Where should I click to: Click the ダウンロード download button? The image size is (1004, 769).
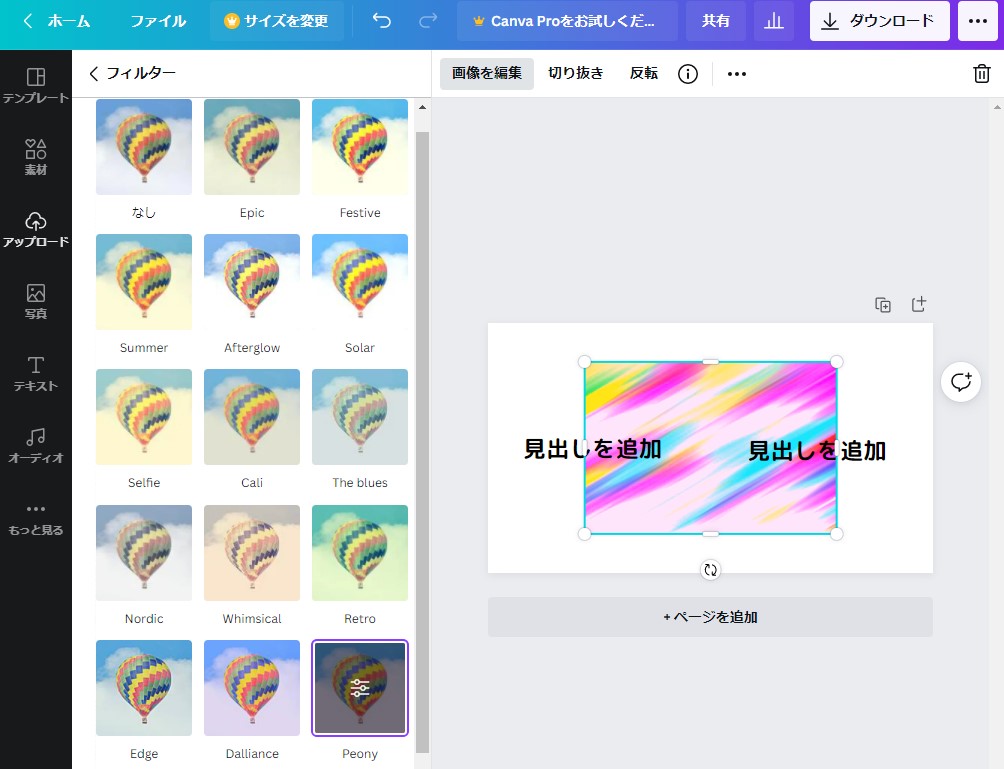[879, 21]
